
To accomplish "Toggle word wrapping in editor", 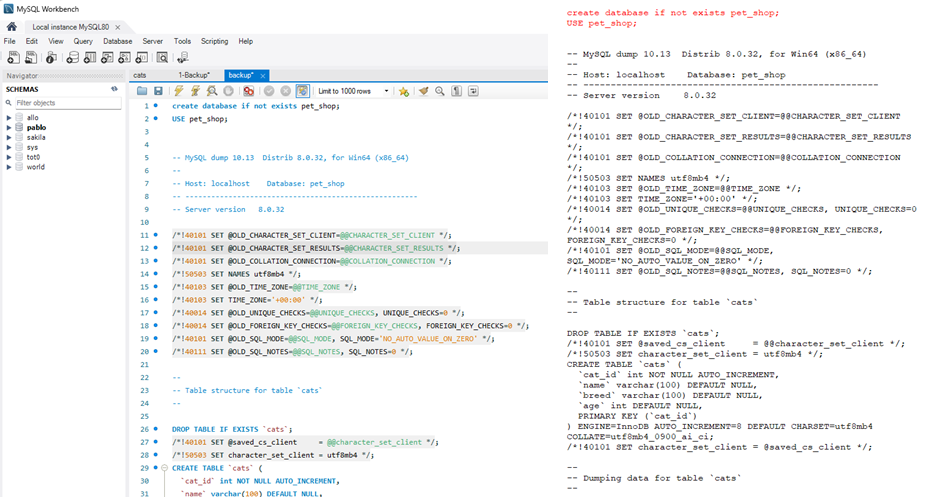I will [473, 91].
